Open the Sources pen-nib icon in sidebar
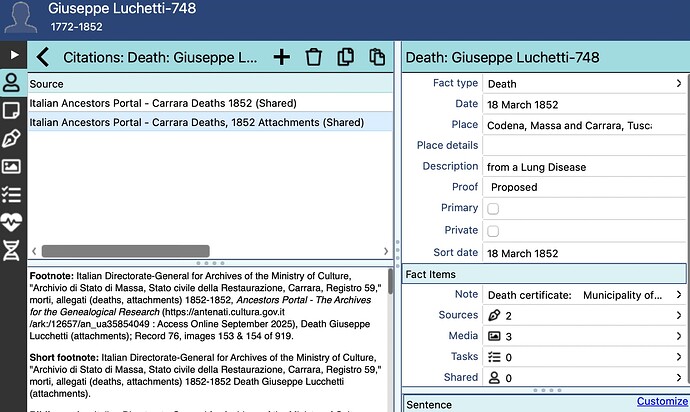Screen dimensions: 690x412 [x=11, y=139]
